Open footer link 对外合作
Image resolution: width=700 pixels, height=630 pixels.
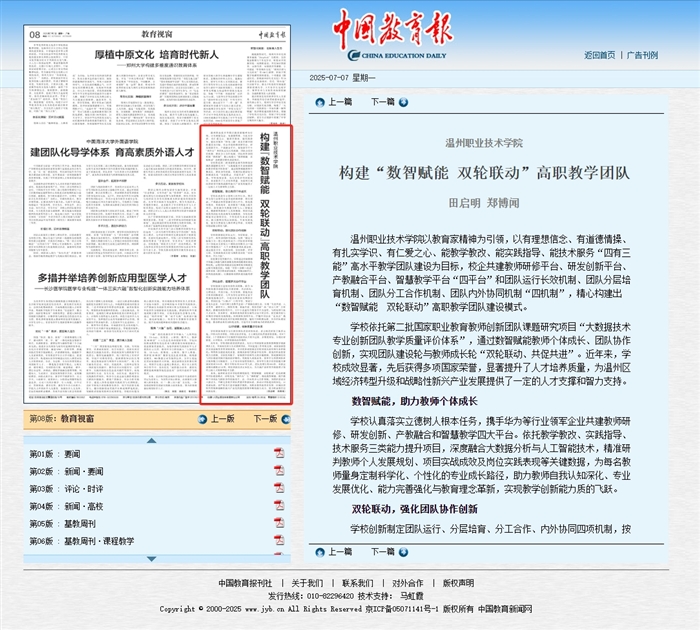pos(408,583)
